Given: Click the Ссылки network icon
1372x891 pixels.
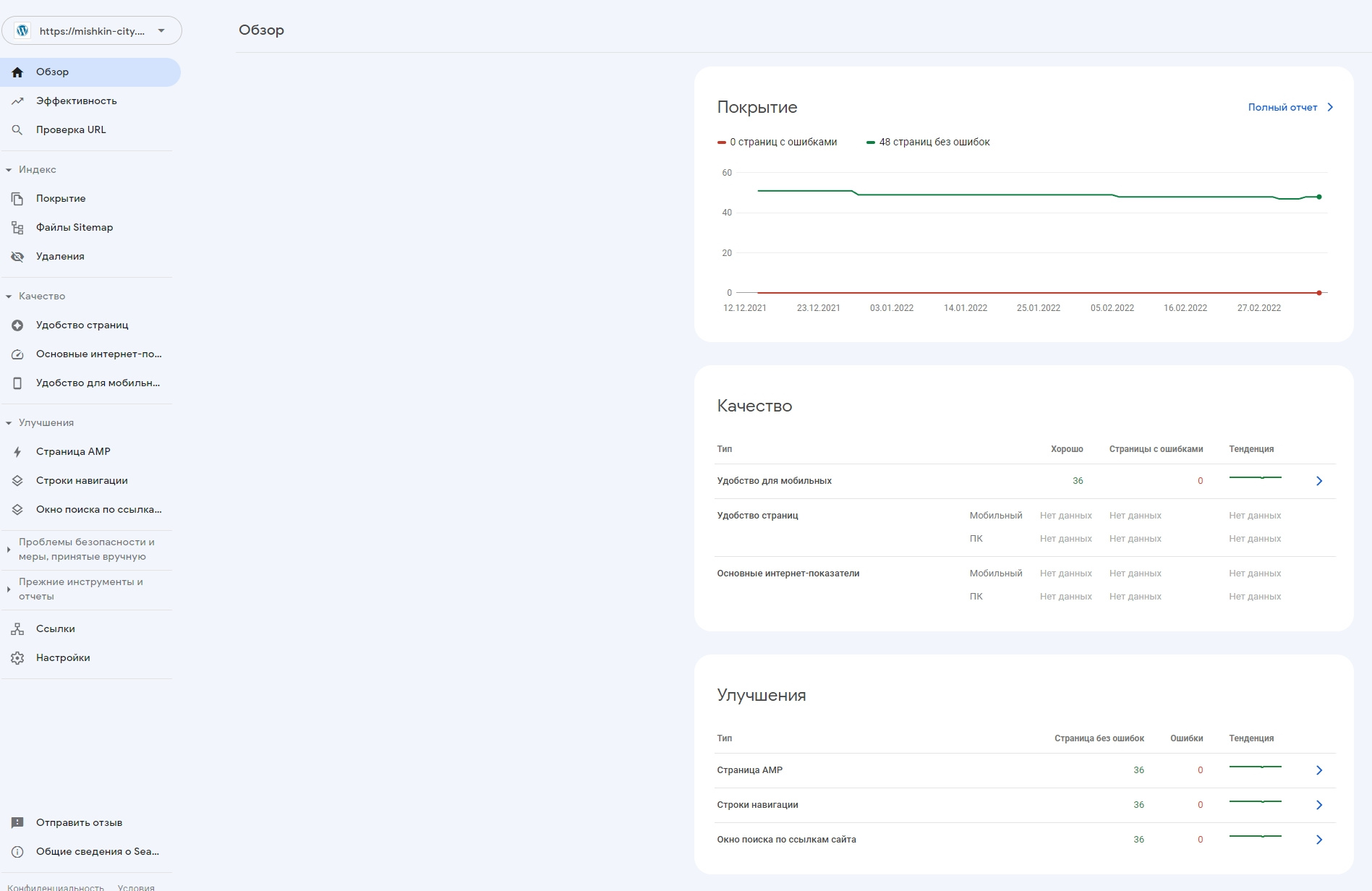Looking at the screenshot, I should [17, 629].
